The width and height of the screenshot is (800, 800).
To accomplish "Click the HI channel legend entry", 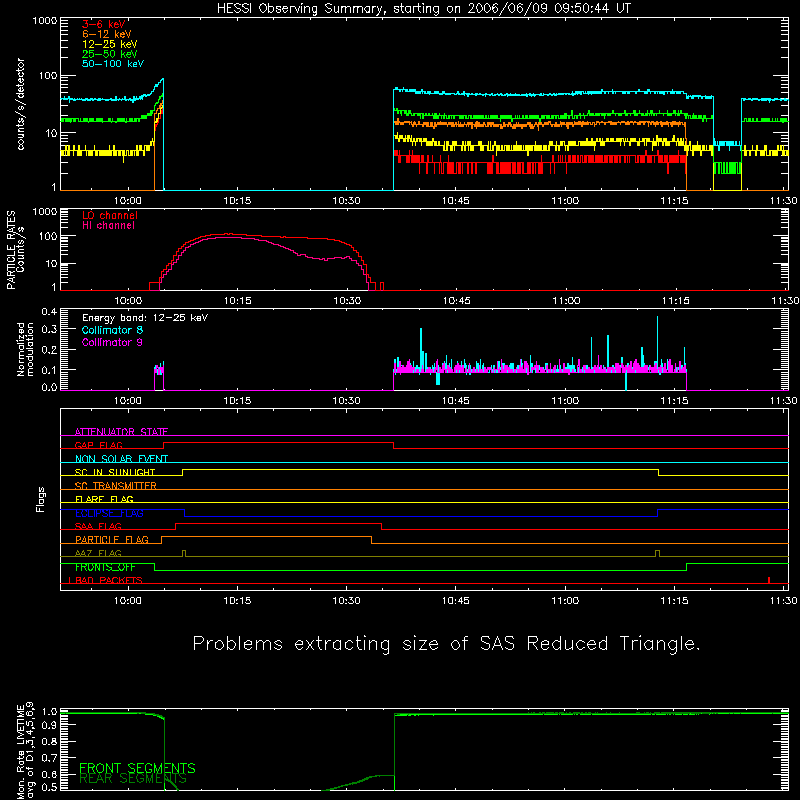I will pos(108,226).
